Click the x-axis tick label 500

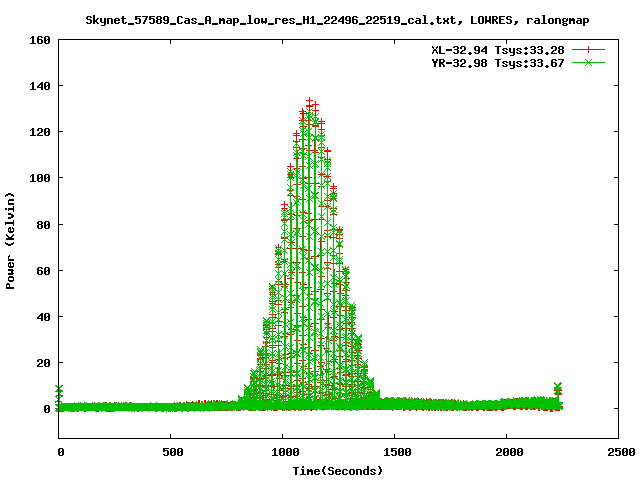(173, 452)
